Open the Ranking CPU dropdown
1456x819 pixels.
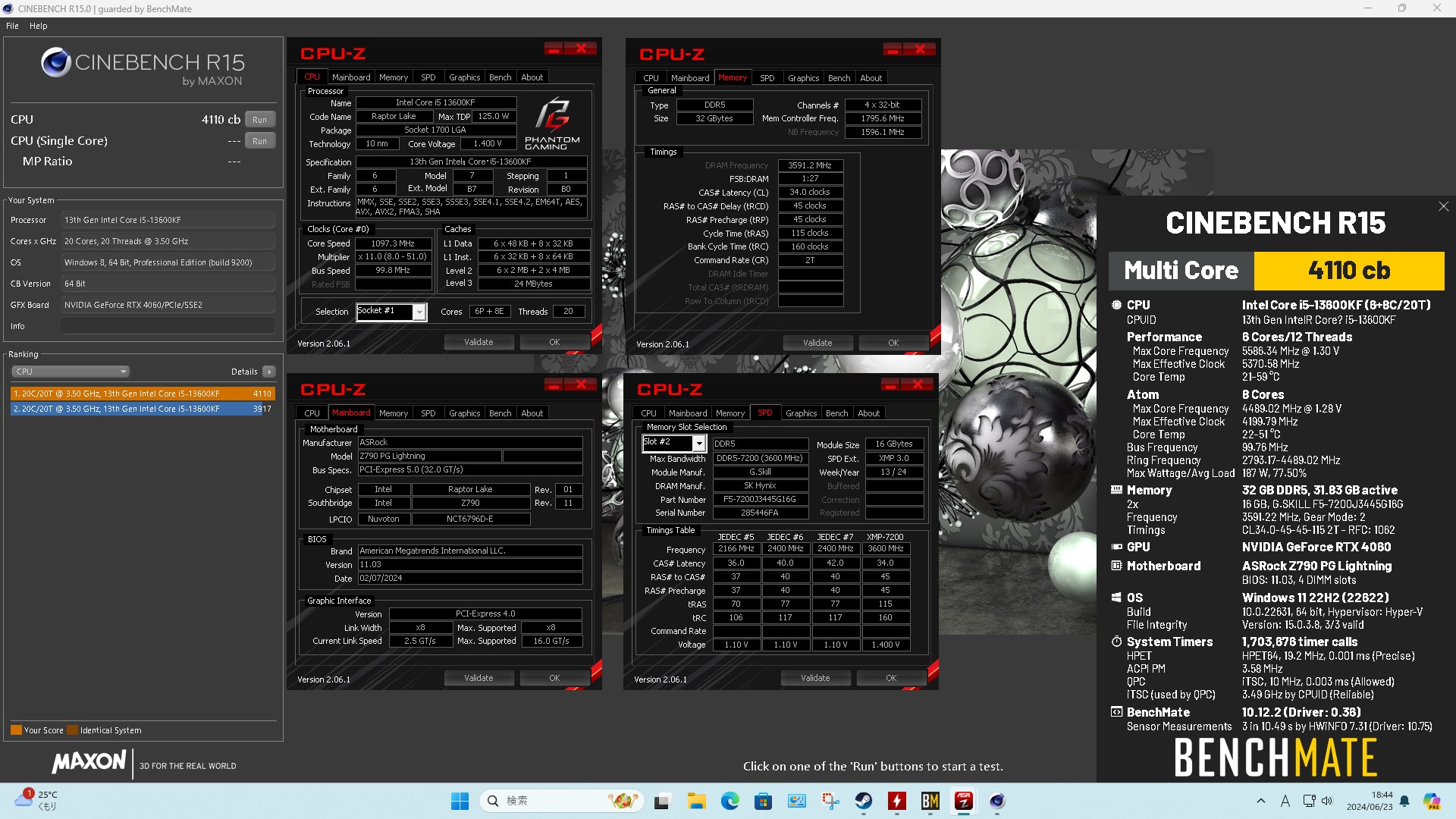click(71, 372)
